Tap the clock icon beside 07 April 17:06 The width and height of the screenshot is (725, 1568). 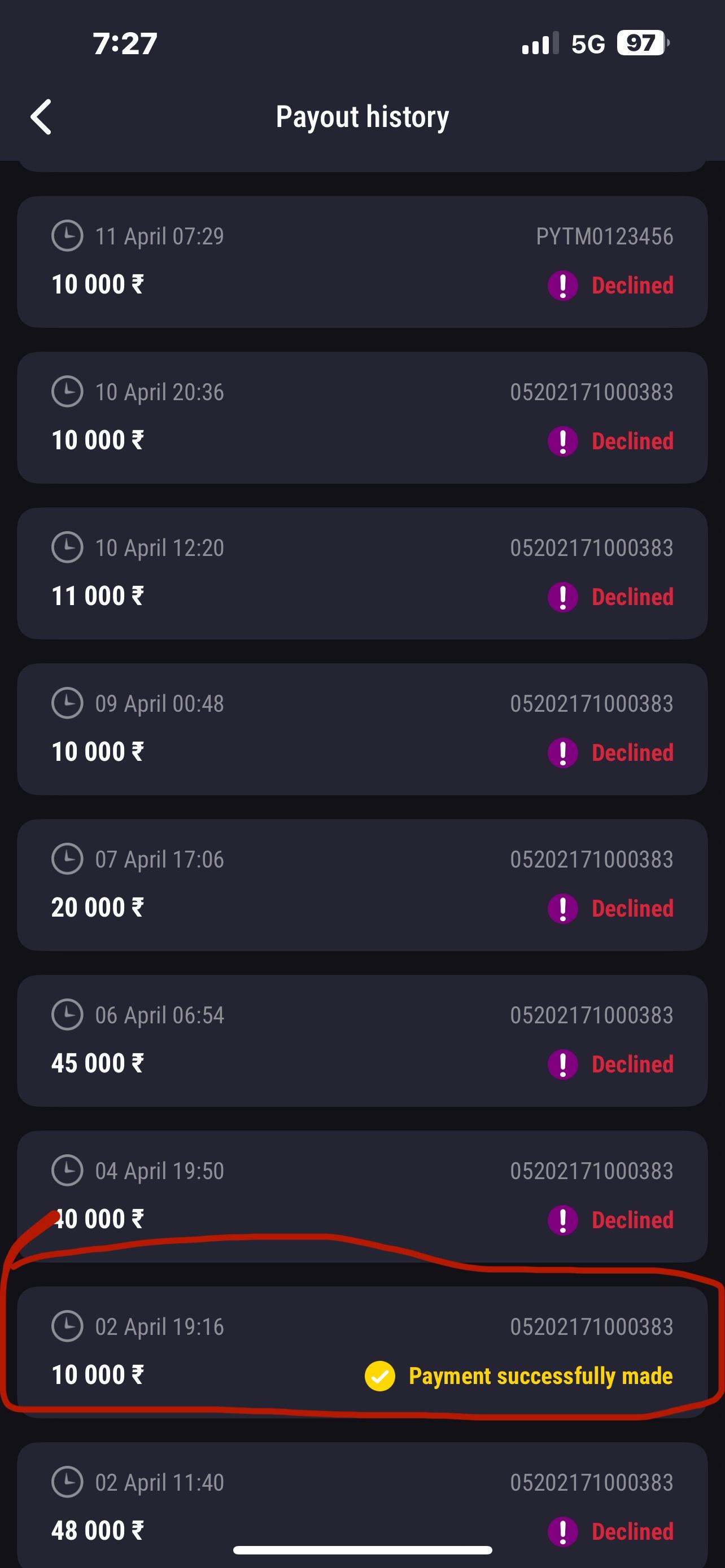pos(67,859)
